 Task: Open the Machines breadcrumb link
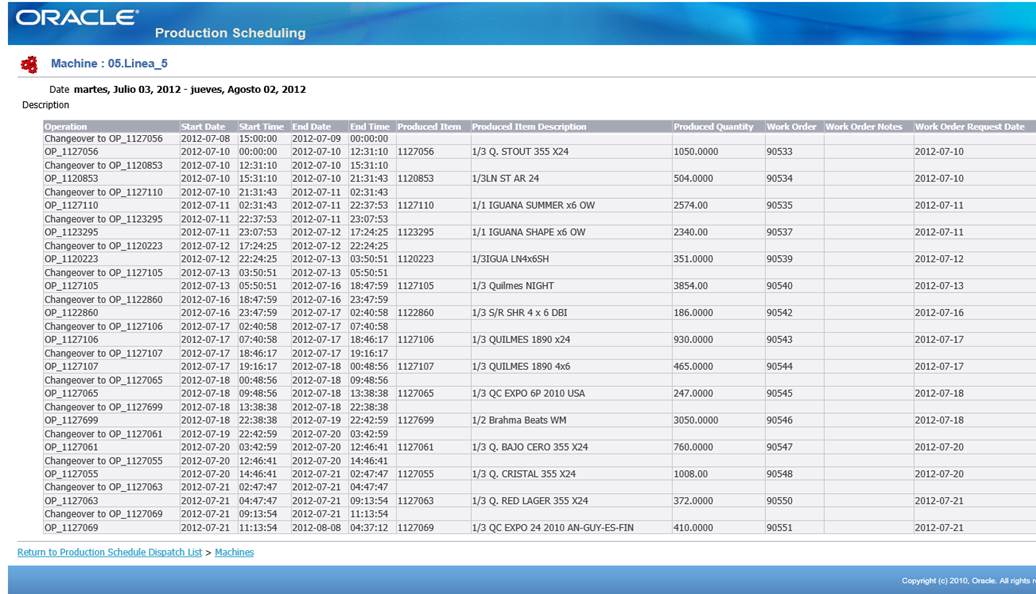[x=234, y=552]
